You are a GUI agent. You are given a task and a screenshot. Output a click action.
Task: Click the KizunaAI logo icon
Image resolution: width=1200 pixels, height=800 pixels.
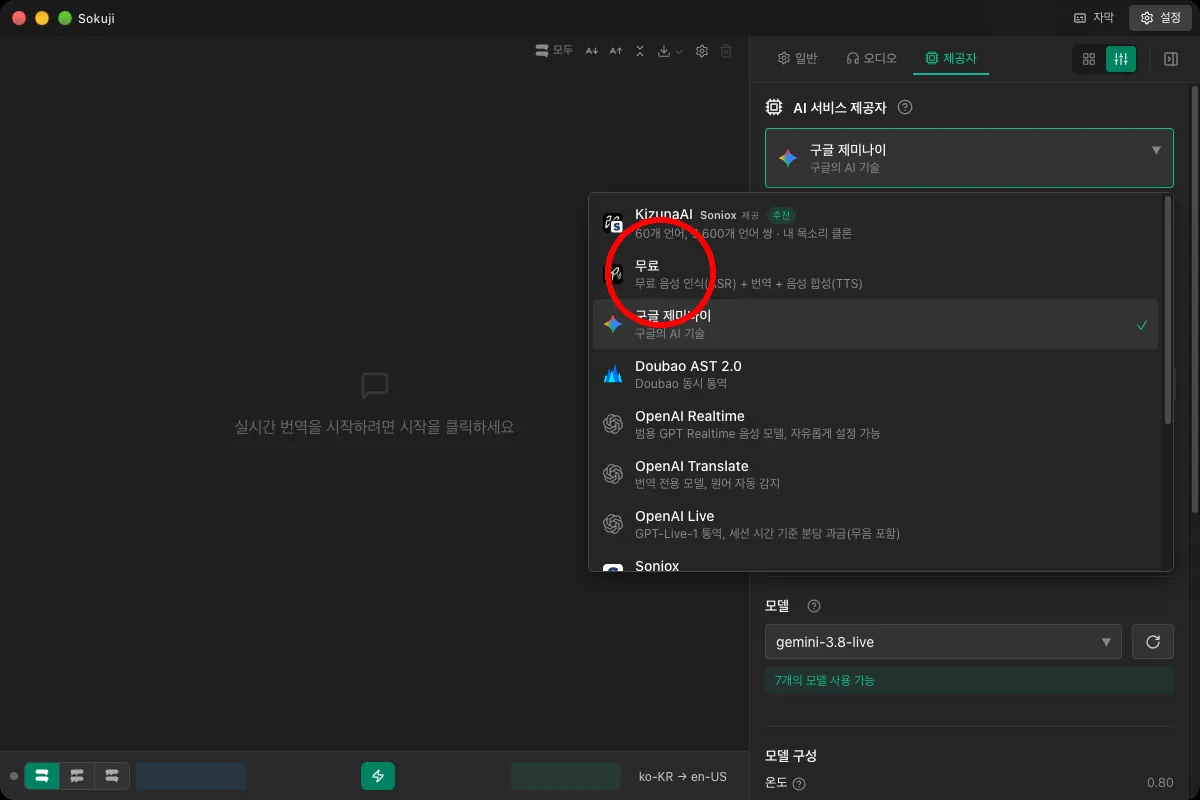pos(613,224)
